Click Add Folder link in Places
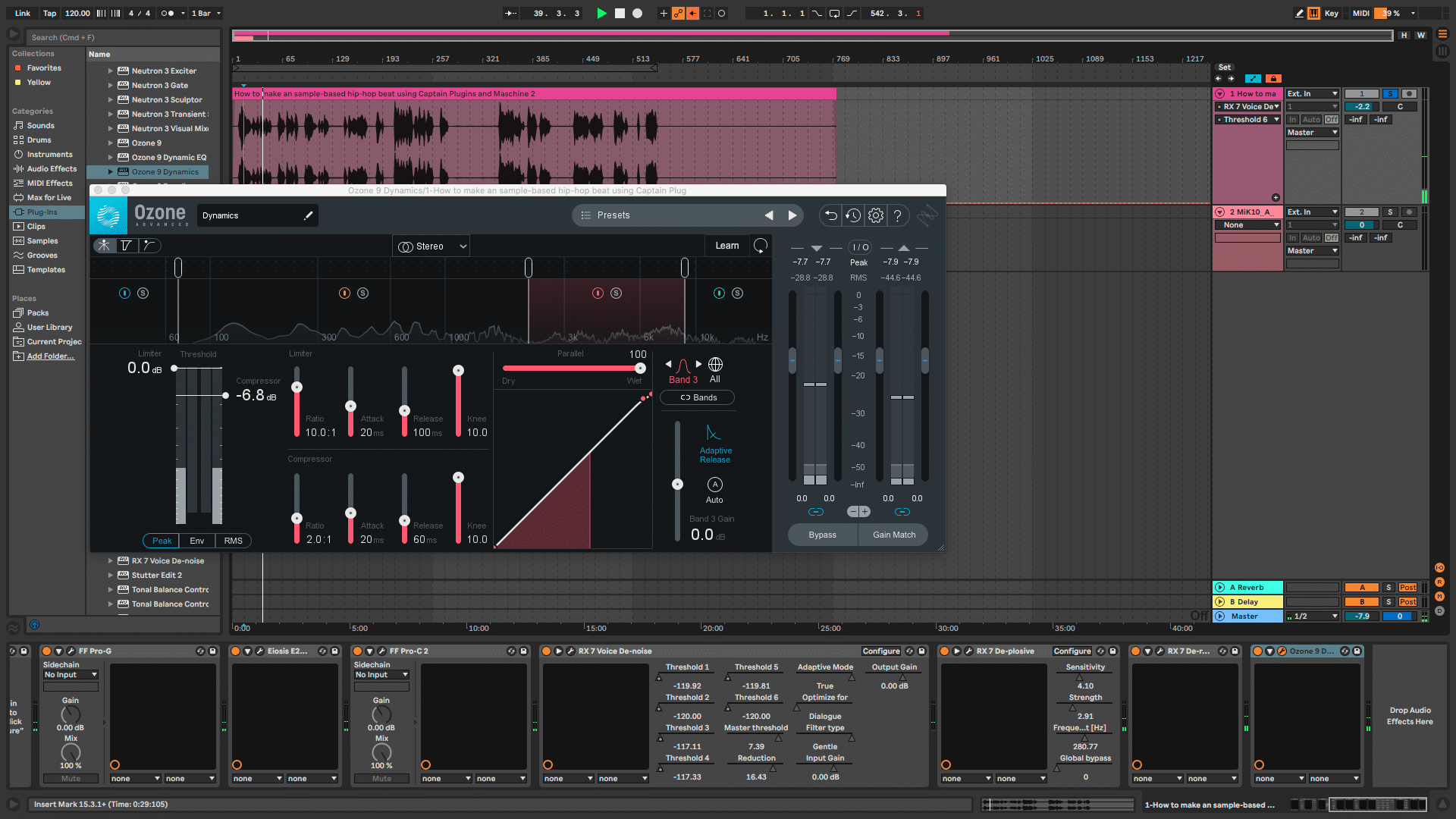The height and width of the screenshot is (819, 1456). (51, 356)
